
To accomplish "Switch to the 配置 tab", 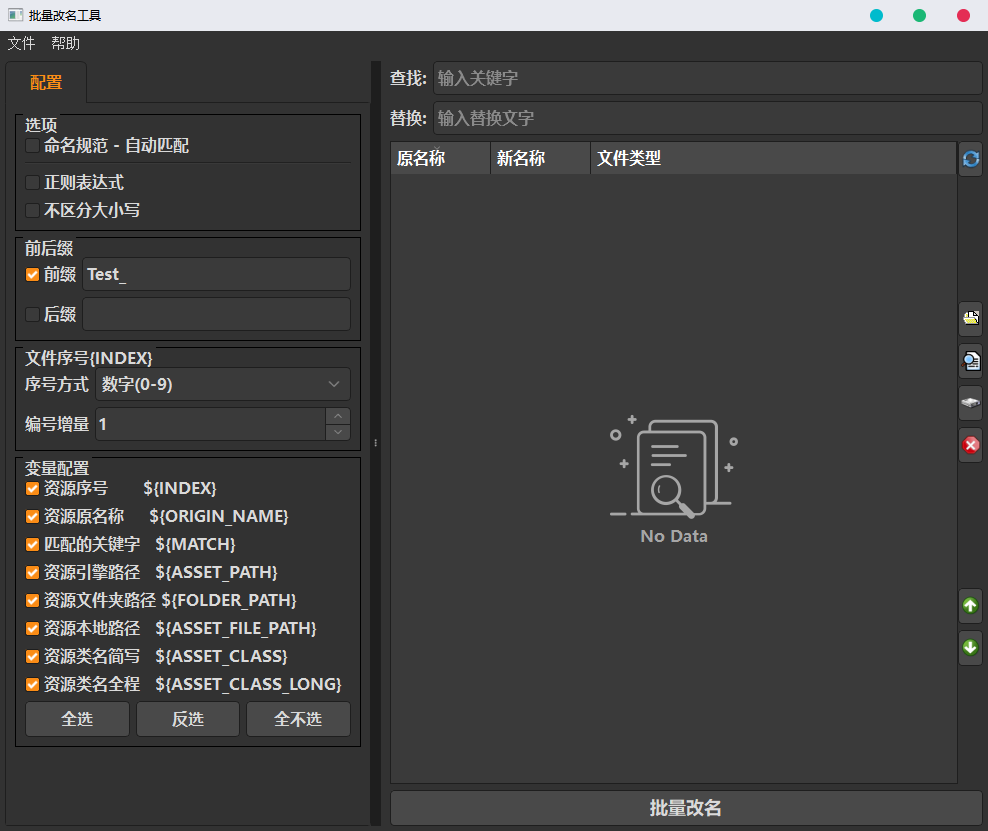I will pyautogui.click(x=46, y=82).
